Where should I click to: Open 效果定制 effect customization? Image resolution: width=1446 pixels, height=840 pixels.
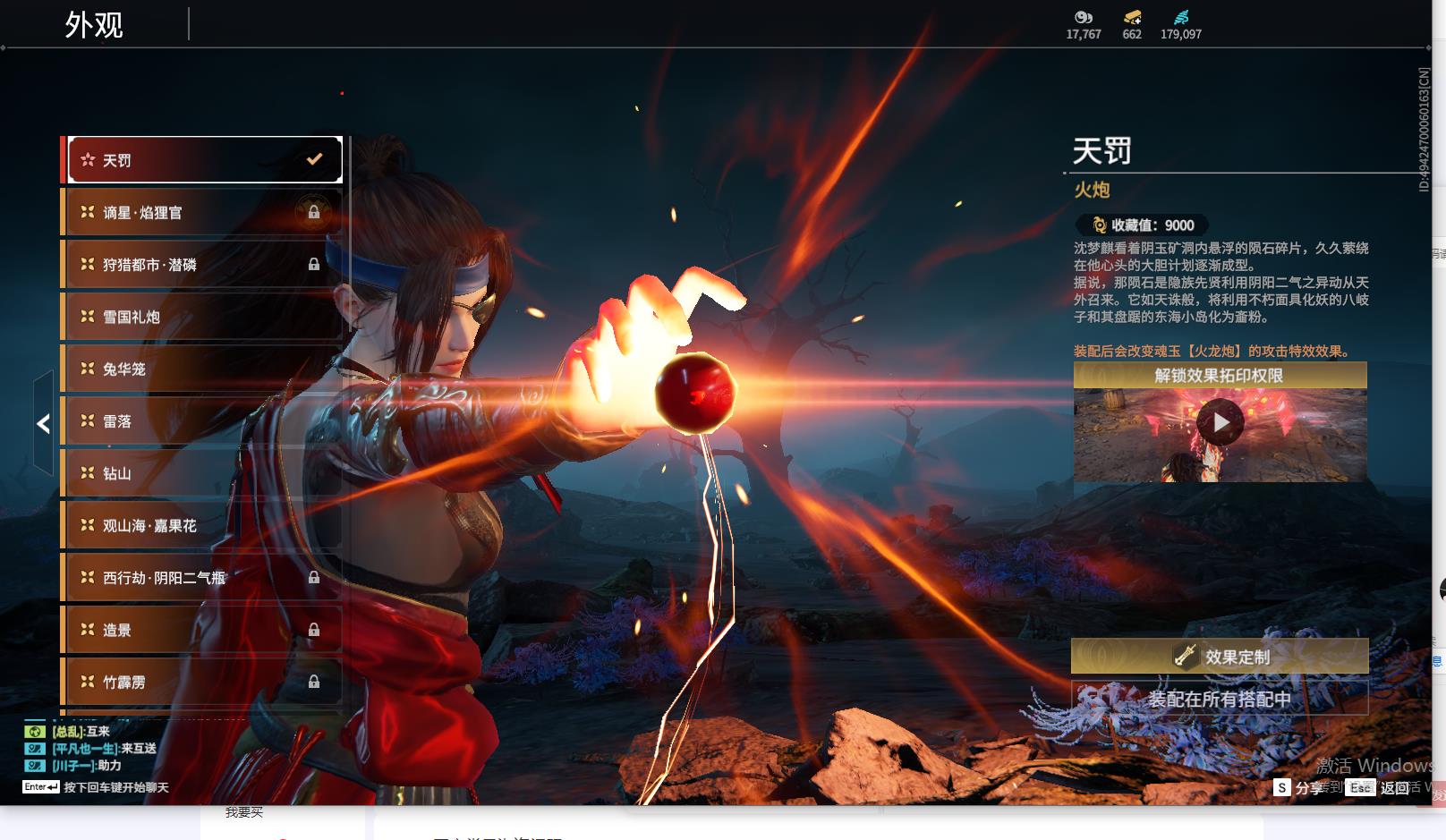(1220, 657)
